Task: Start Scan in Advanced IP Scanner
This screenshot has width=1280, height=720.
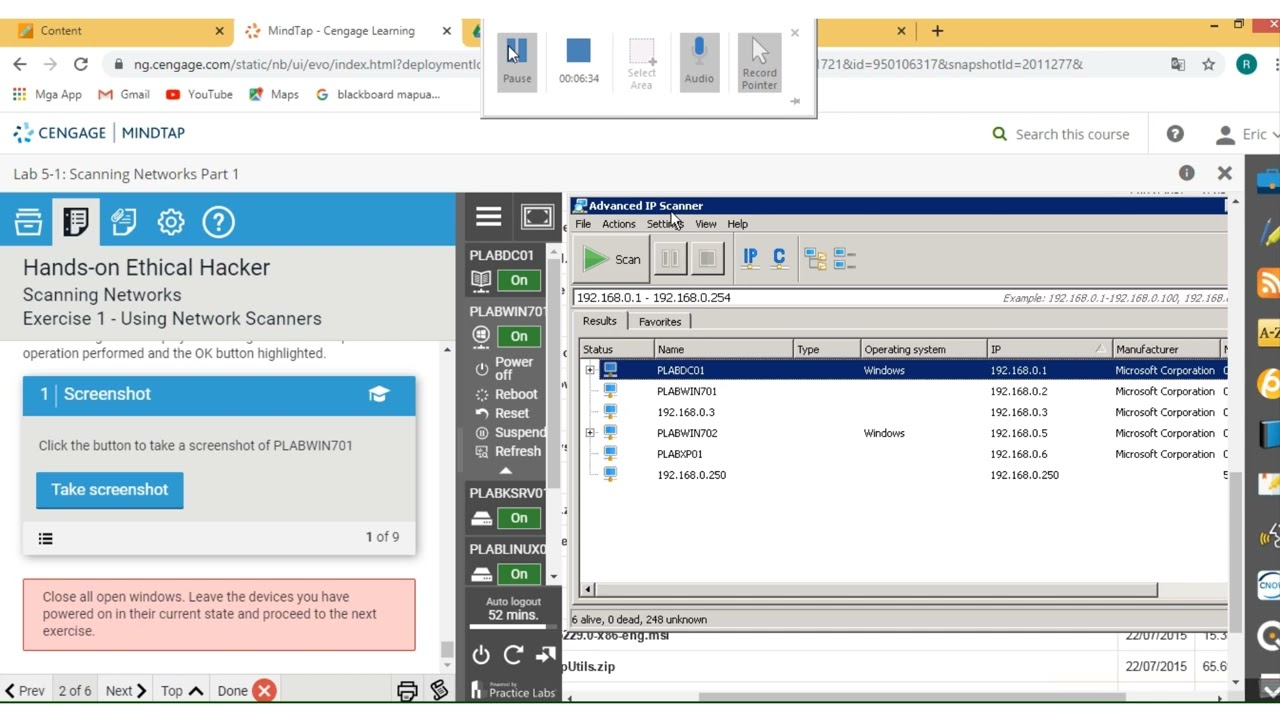Action: [x=612, y=260]
